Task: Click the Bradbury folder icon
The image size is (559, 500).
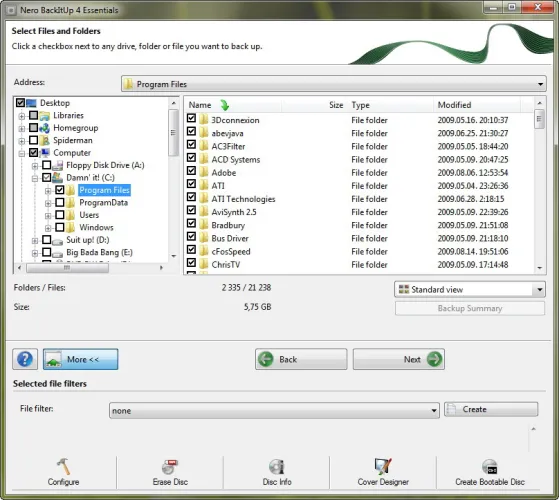Action: (x=204, y=225)
